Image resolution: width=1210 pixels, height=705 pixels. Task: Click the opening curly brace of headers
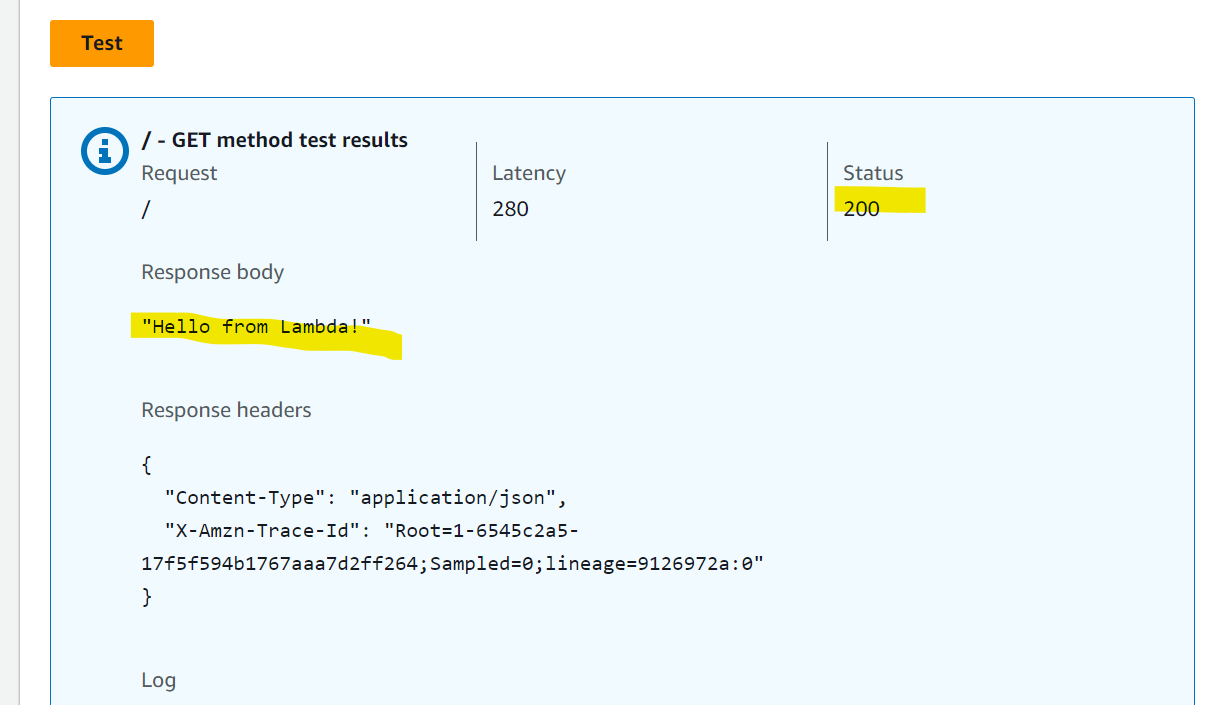coord(147,465)
